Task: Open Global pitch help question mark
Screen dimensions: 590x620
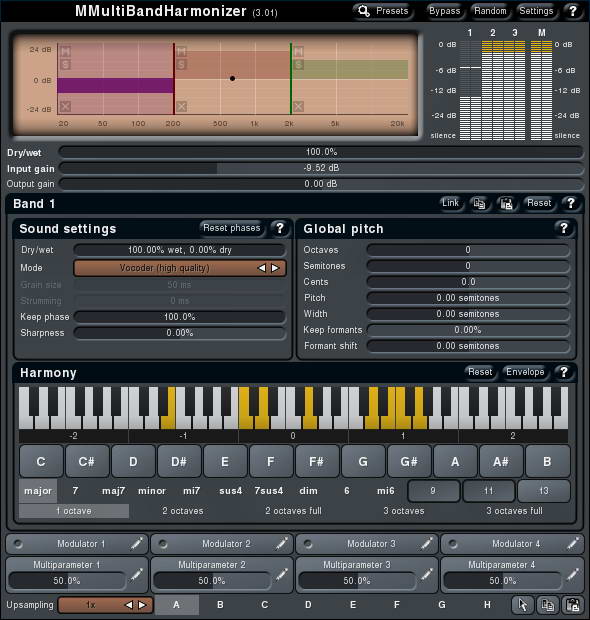Action: coord(564,229)
